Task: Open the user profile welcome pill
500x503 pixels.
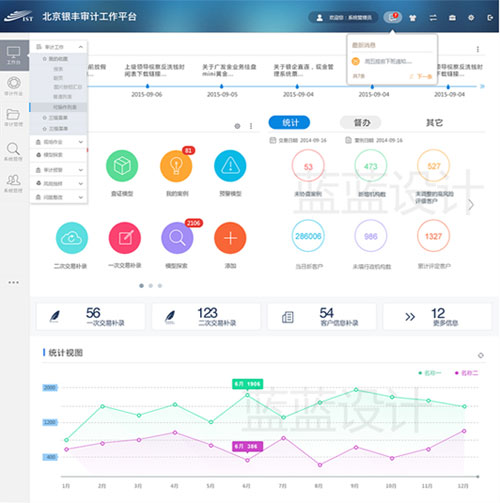Action: pyautogui.click(x=344, y=17)
